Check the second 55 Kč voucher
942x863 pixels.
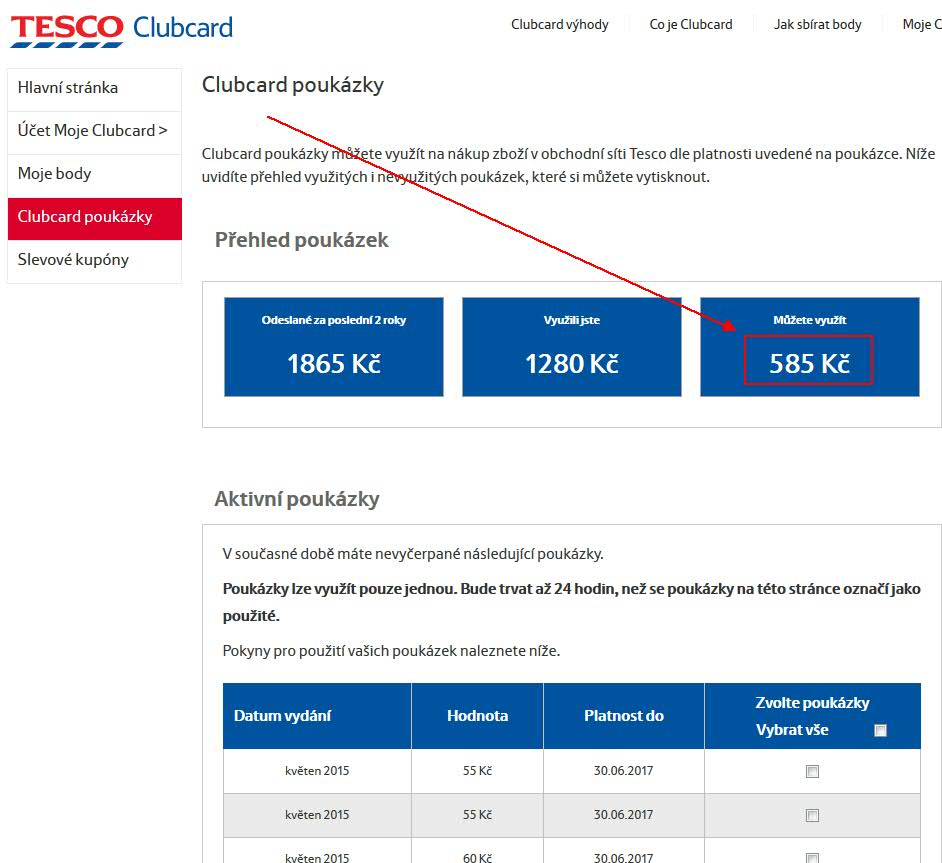[x=812, y=815]
